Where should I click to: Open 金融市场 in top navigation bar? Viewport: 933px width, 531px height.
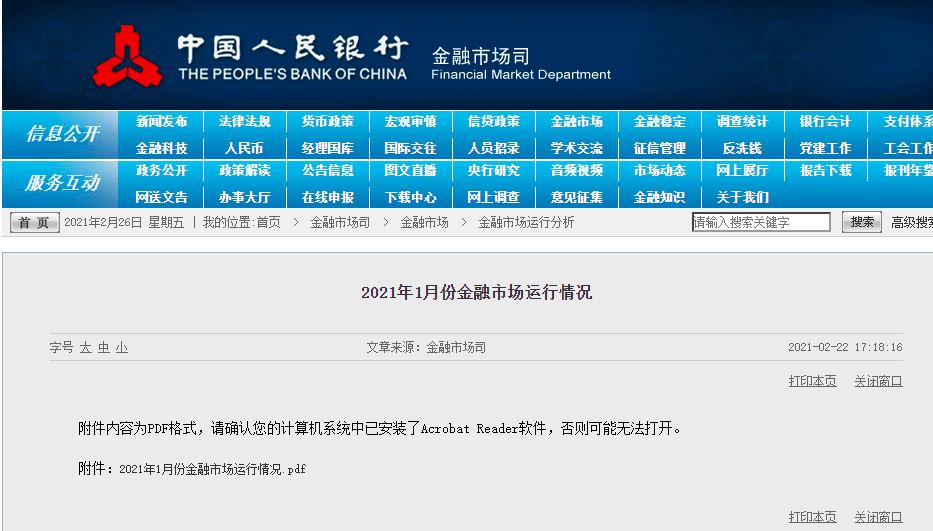point(577,121)
